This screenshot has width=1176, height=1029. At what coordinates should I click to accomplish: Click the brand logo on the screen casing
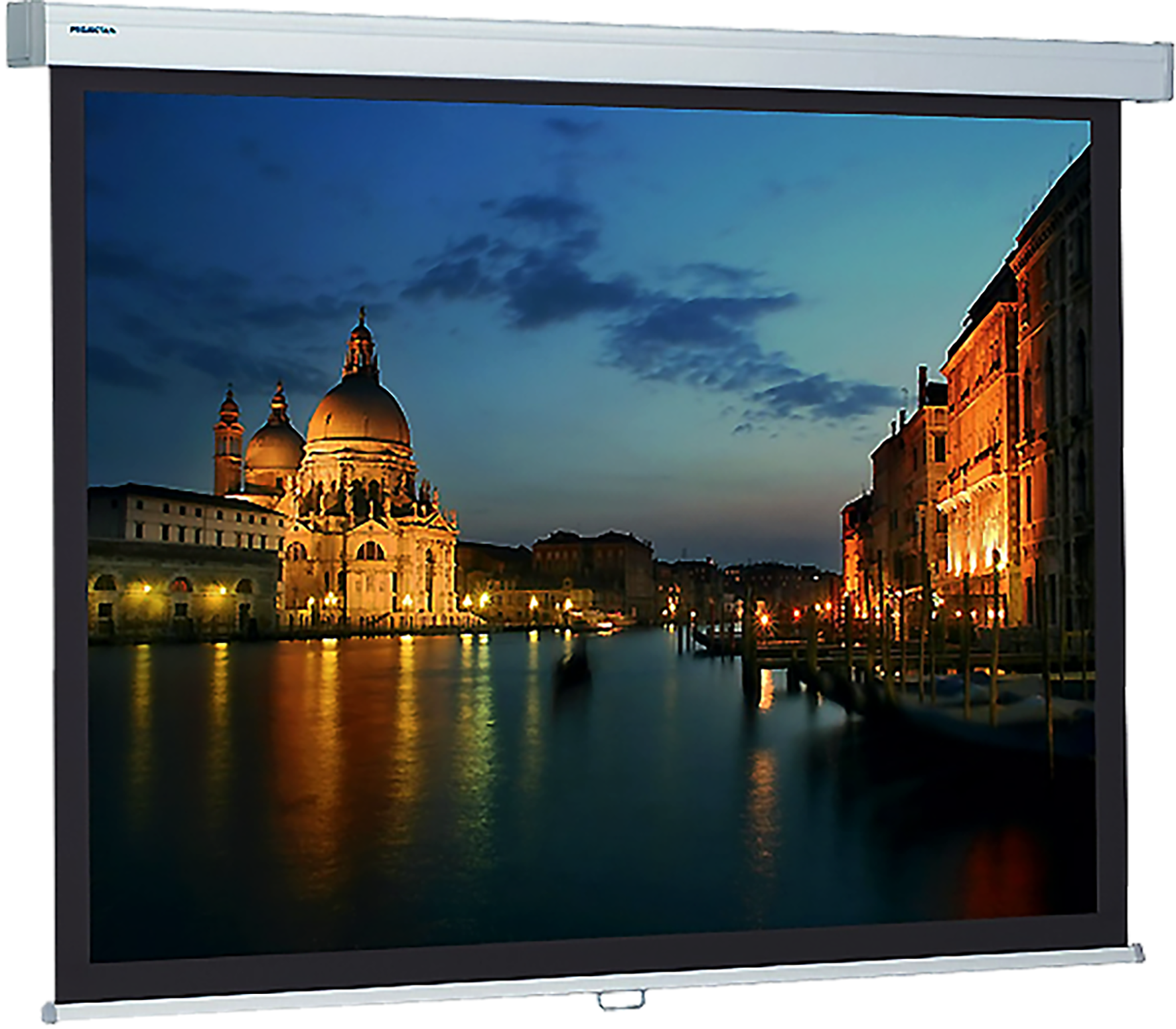click(92, 31)
